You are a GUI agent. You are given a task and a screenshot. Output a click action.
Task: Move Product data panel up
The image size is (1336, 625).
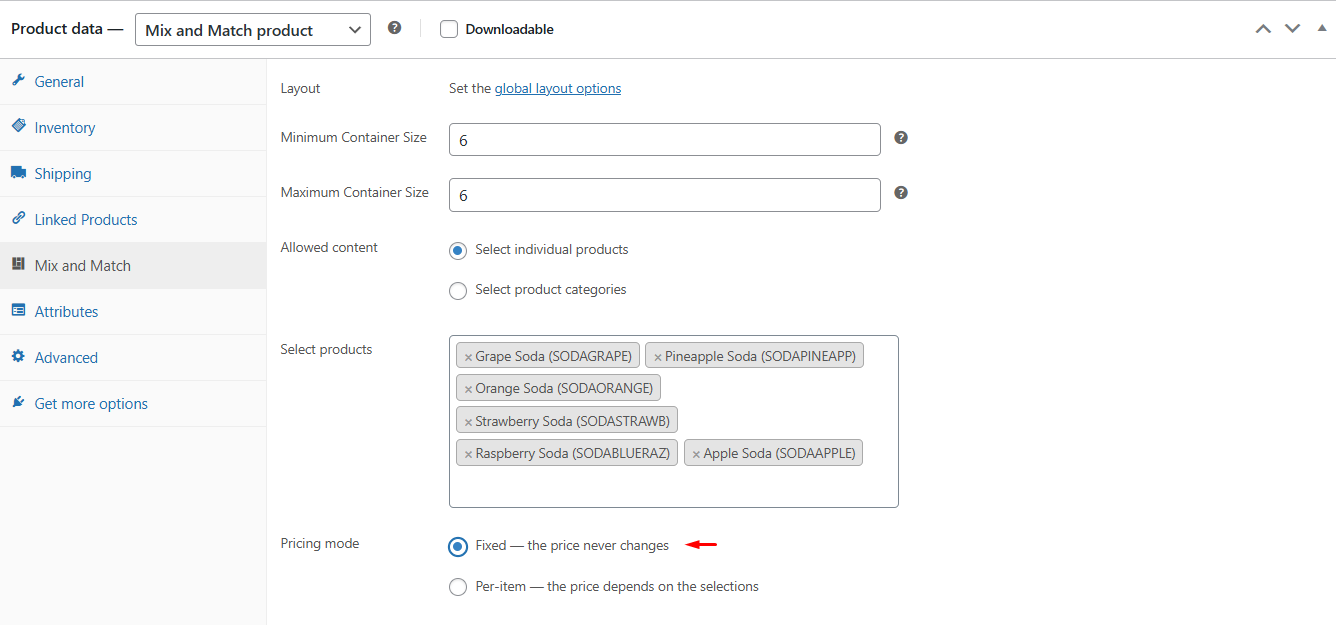[x=1264, y=29]
